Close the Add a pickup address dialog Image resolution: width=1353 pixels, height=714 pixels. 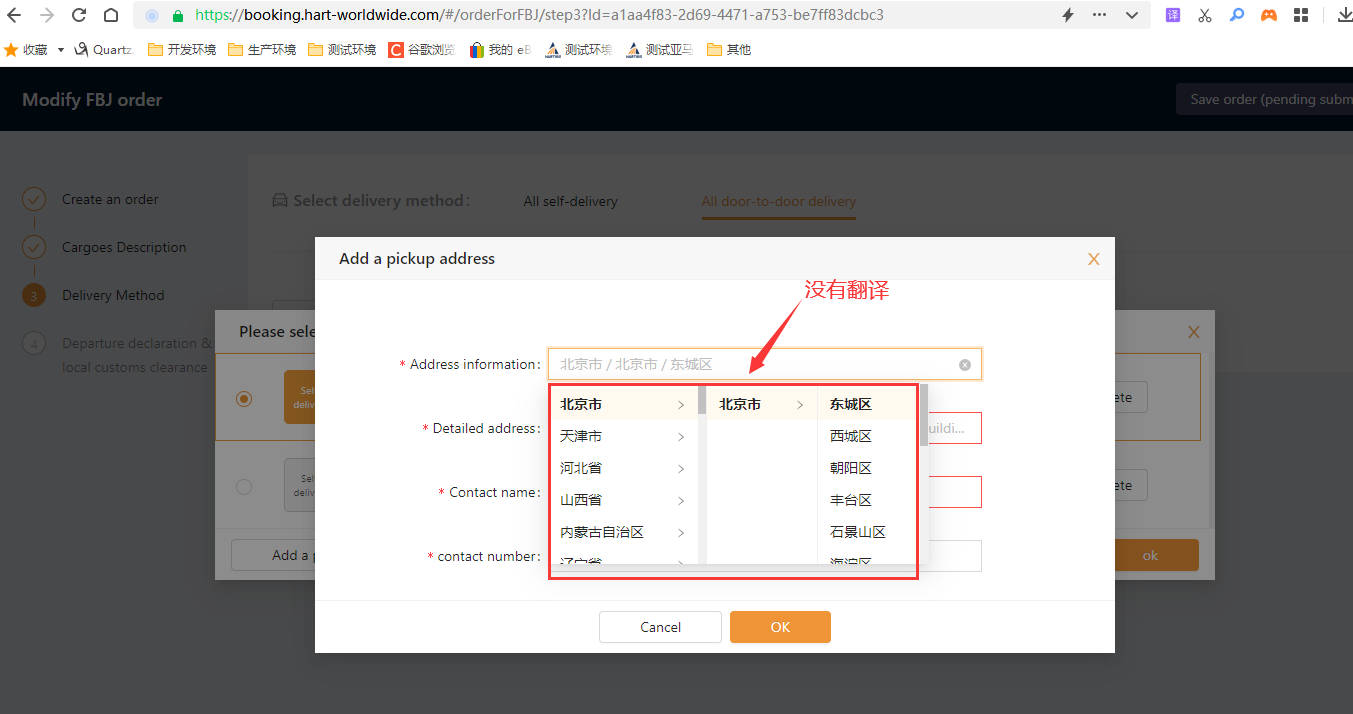(x=1093, y=259)
